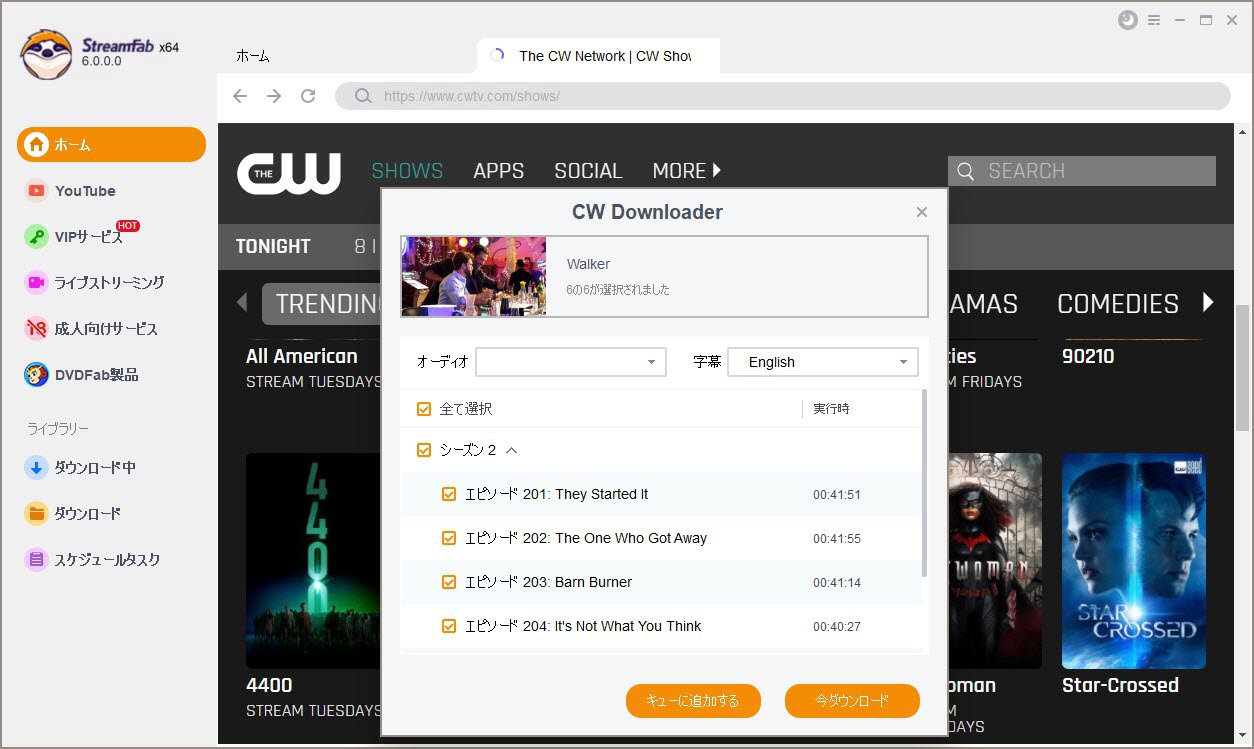
Task: Open the SOCIAL navigation link
Action: point(588,171)
